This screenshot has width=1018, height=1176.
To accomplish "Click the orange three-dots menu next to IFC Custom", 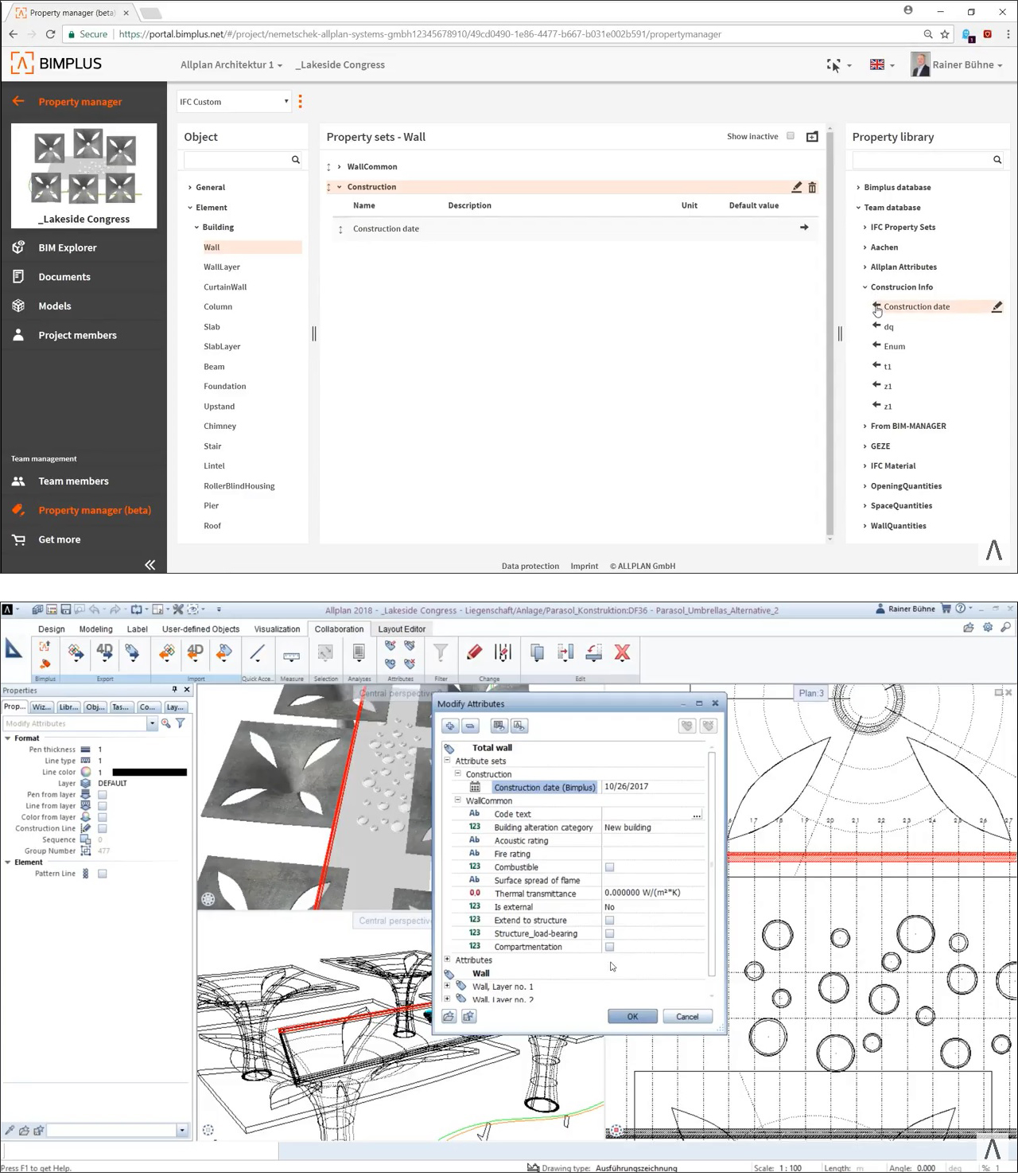I will coord(300,101).
